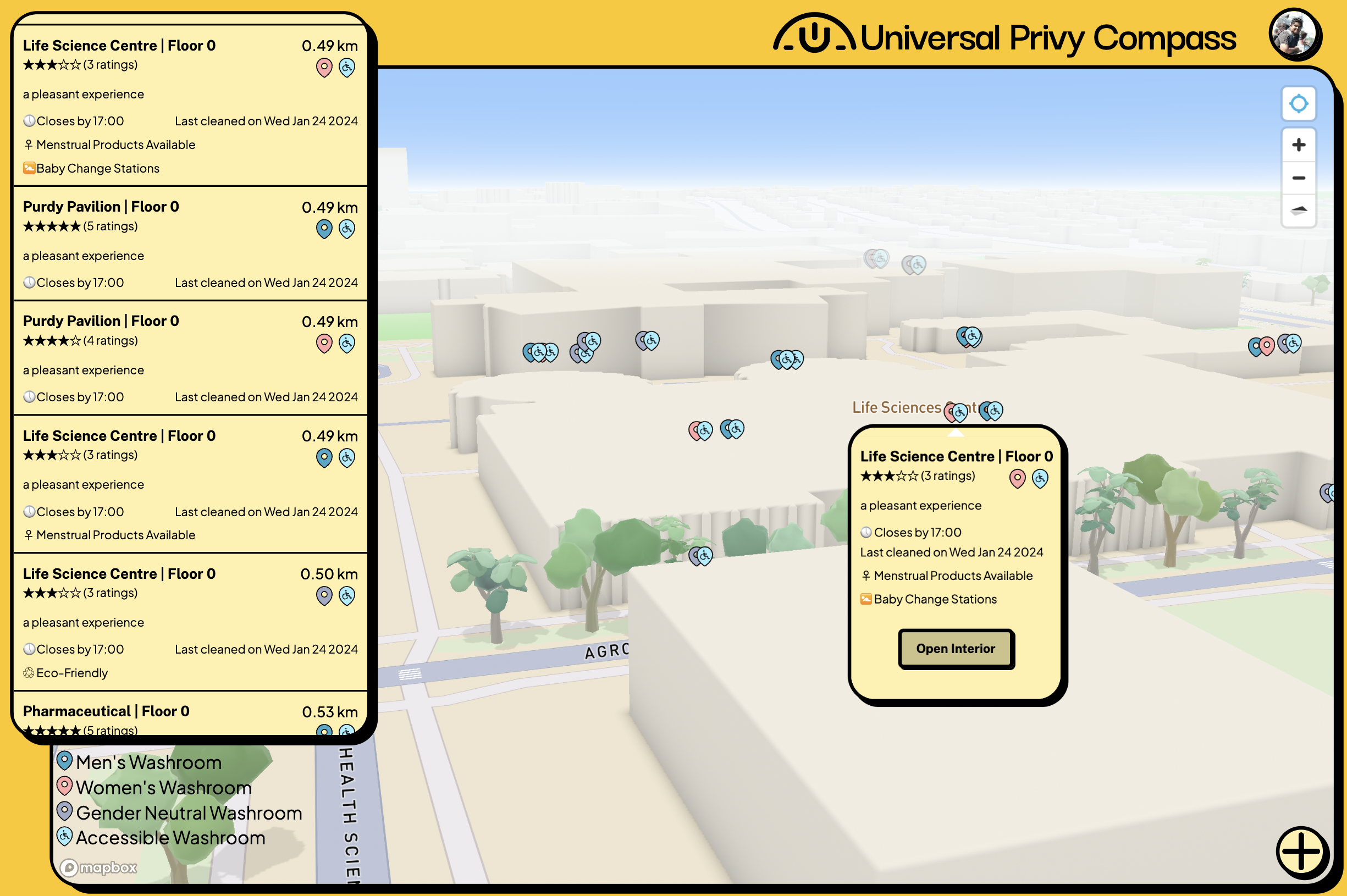Click the Gender Neutral Washroom legend marker
Viewport: 1347px width, 896px height.
click(x=64, y=811)
